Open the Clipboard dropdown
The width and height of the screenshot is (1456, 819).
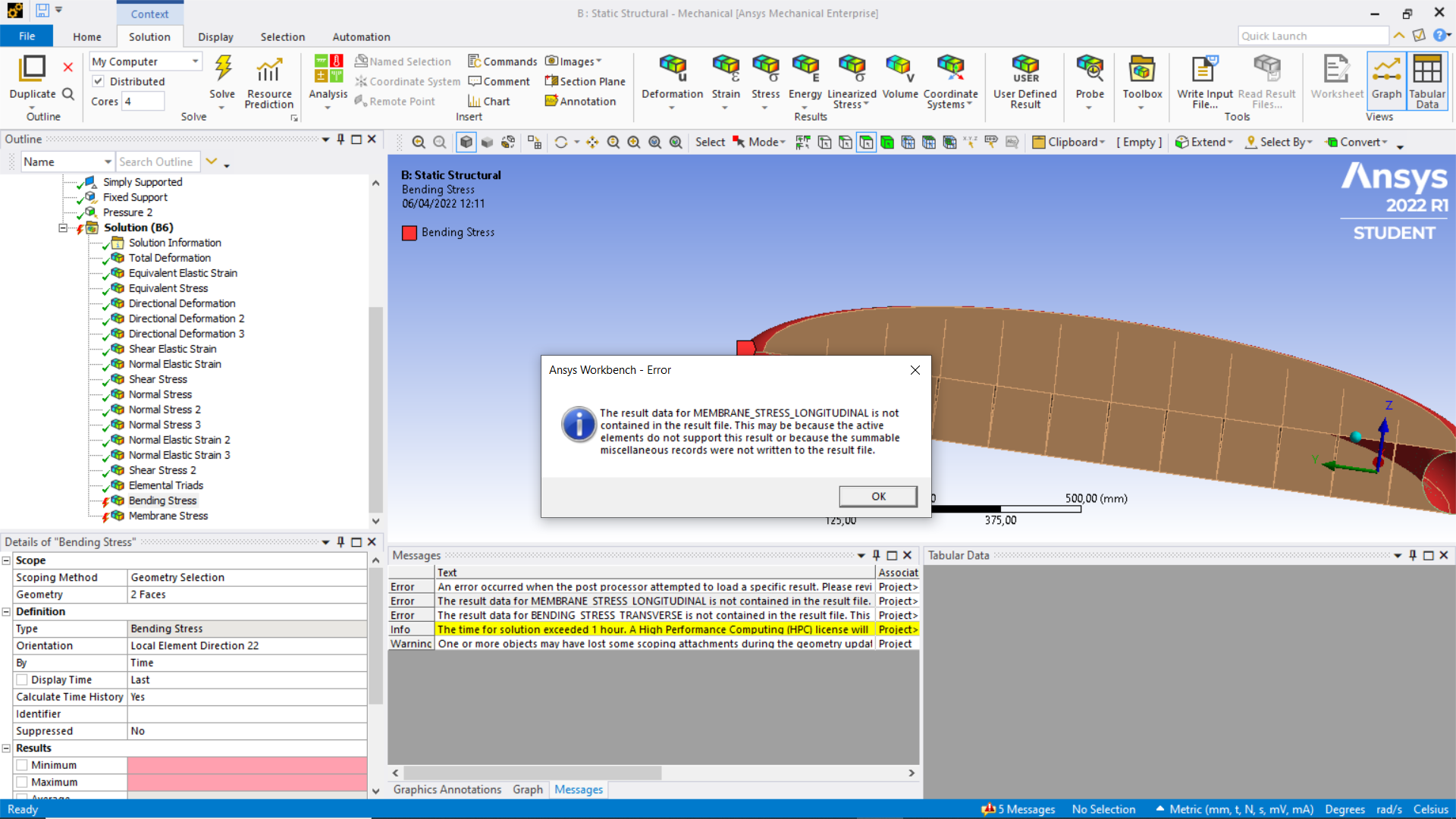pos(1068,142)
